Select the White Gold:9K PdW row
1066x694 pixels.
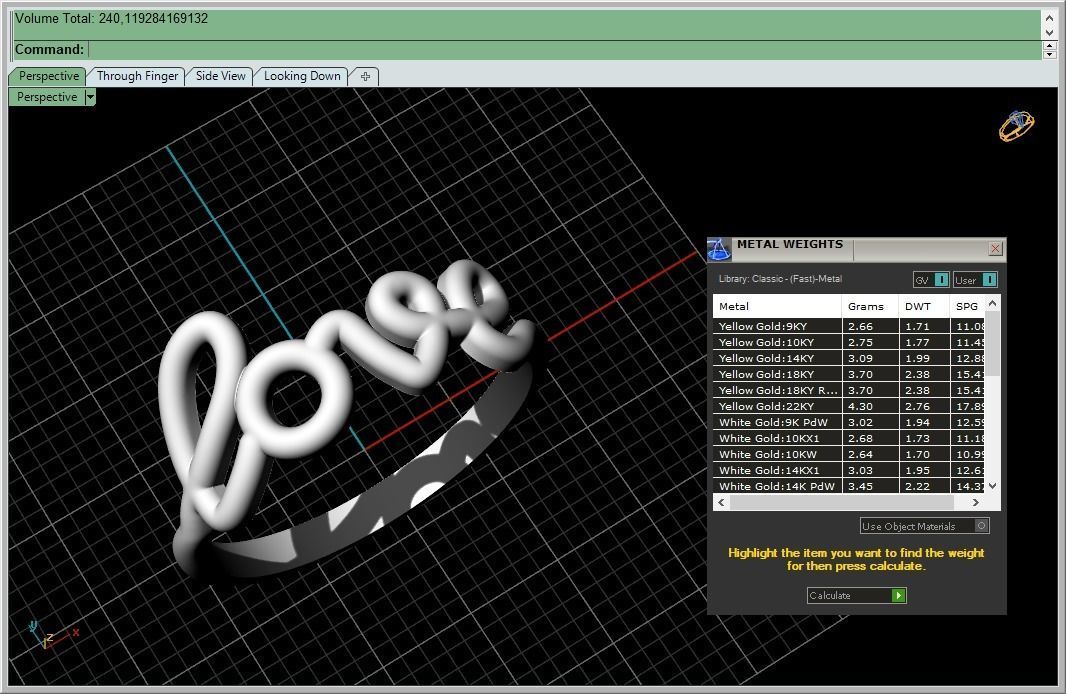(848, 422)
